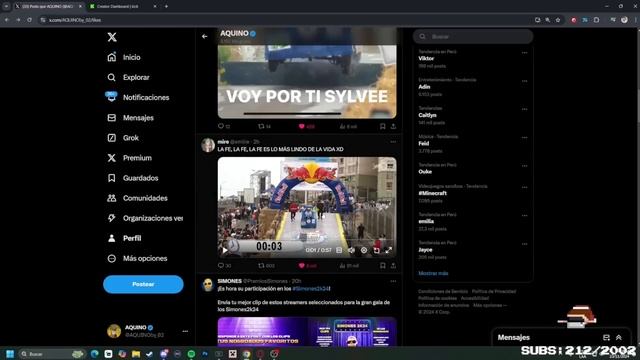Open video settings gear on Red Bull video
640x360 pixels.
[364, 250]
